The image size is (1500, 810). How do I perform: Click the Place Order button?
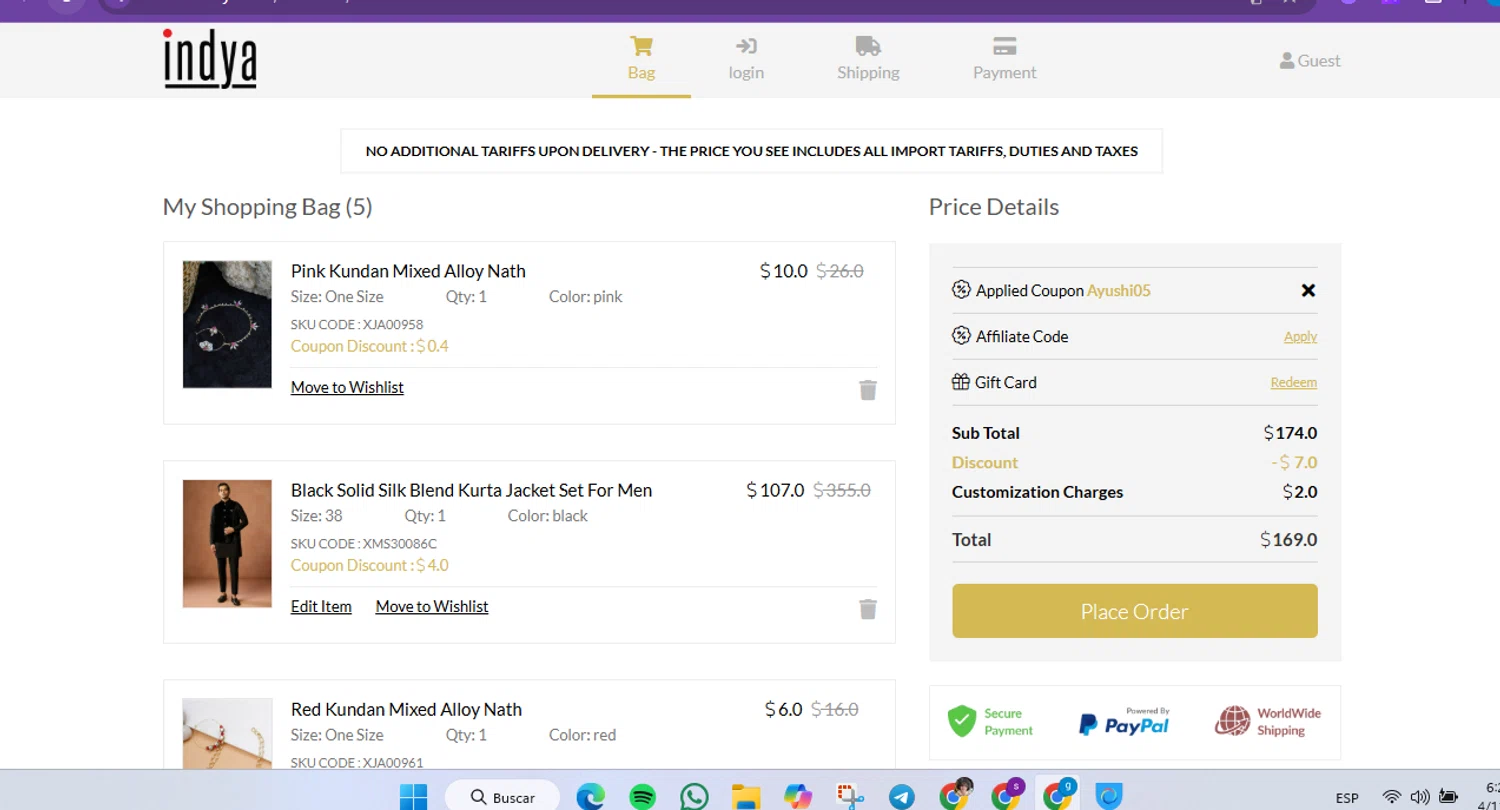pos(1135,611)
